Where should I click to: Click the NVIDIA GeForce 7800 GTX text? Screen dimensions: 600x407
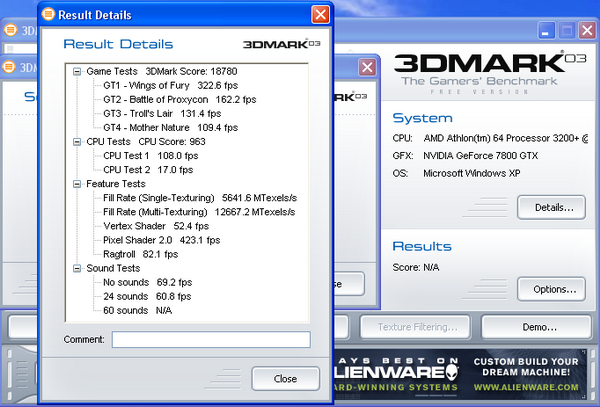[x=481, y=156]
